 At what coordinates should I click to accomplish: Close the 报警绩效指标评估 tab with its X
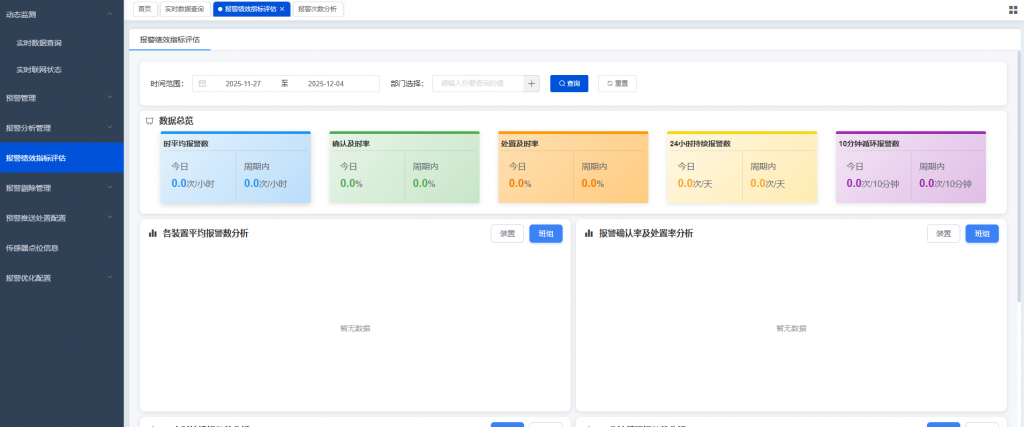point(282,8)
